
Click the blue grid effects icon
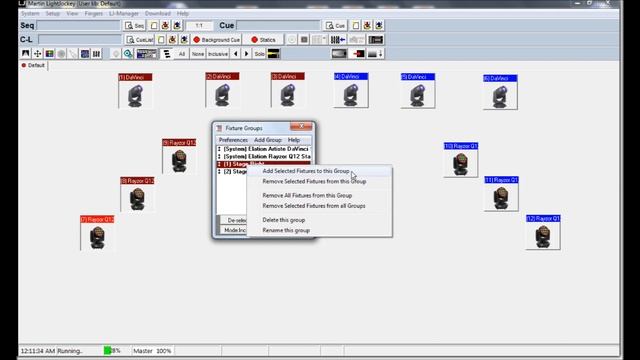pos(85,53)
